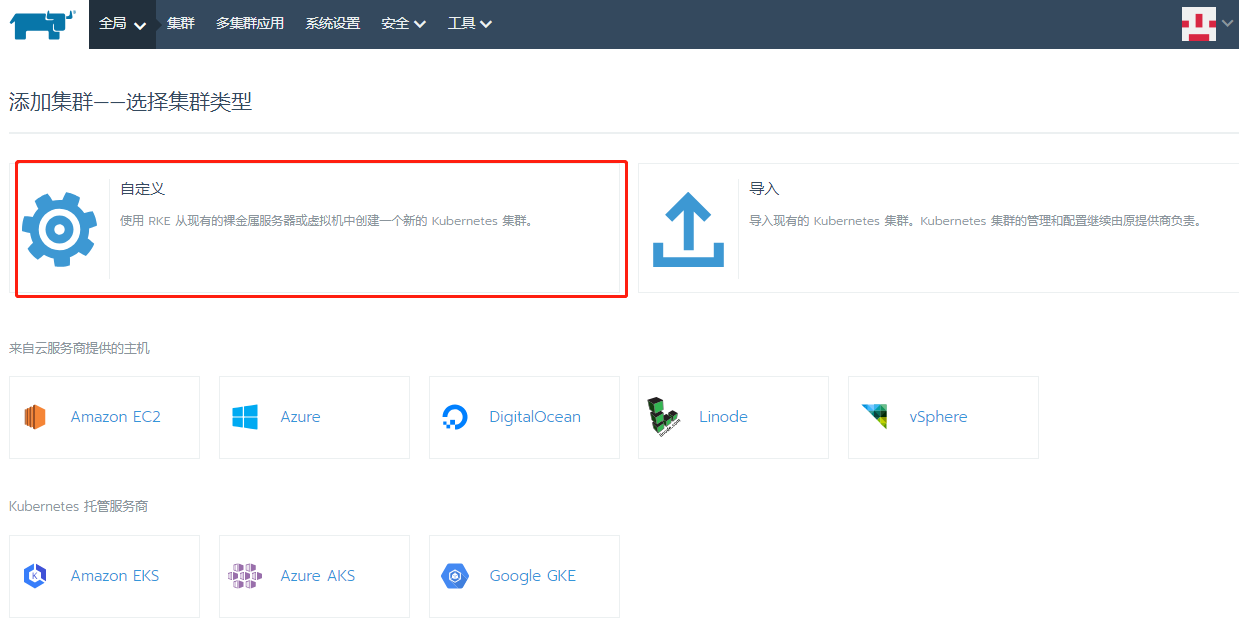1239x625 pixels.
Task: Go to the 集群 menu item
Action: (x=181, y=24)
